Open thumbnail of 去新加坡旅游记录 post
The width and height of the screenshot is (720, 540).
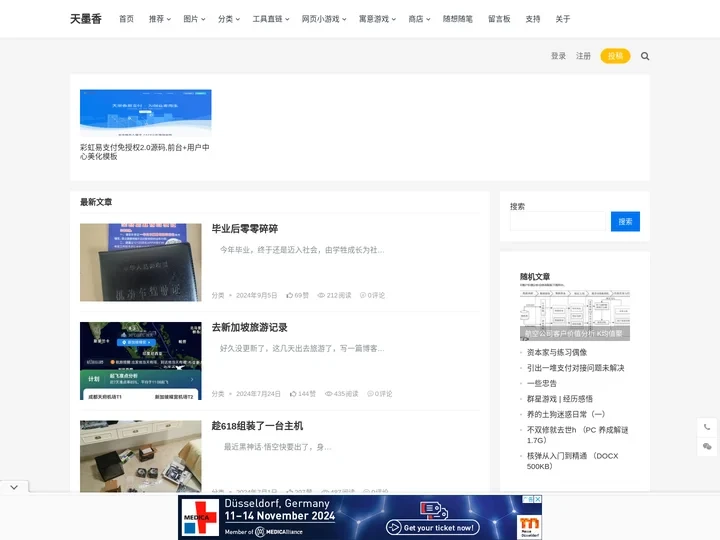pyautogui.click(x=141, y=361)
